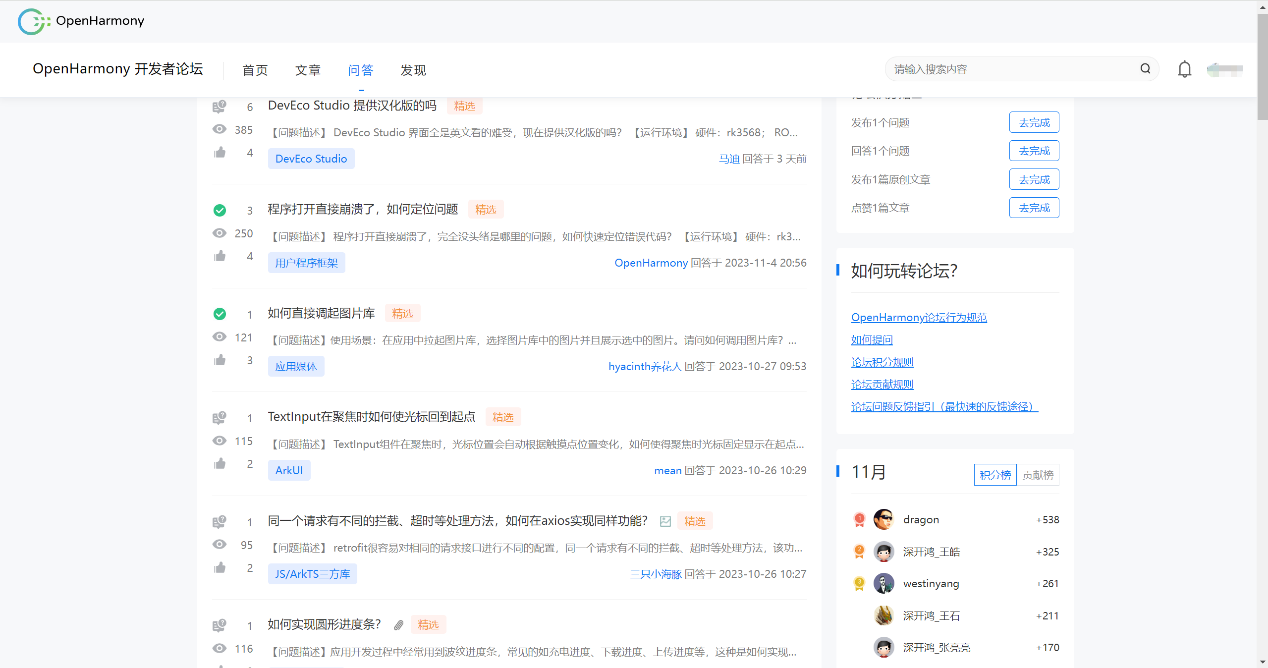Click thumbs-up icon of DevEco Studio question
1268x668 pixels.
[219, 152]
